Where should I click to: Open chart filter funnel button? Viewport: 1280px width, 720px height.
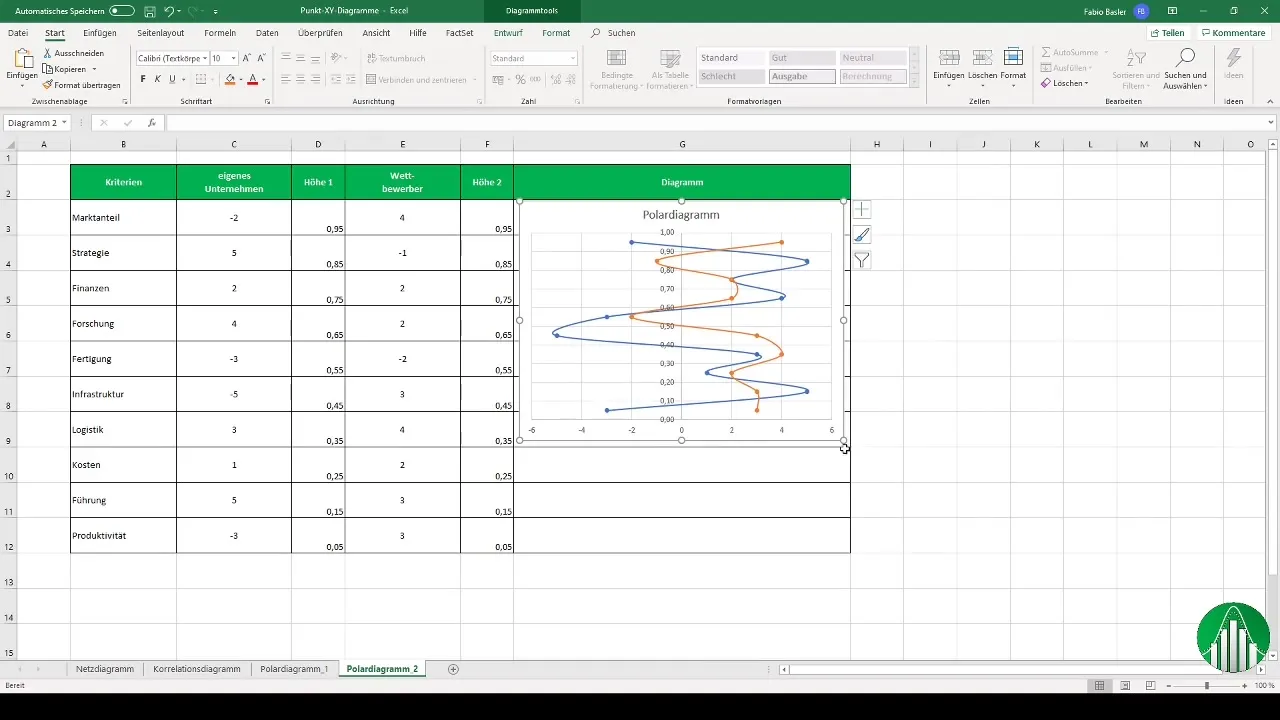point(862,260)
